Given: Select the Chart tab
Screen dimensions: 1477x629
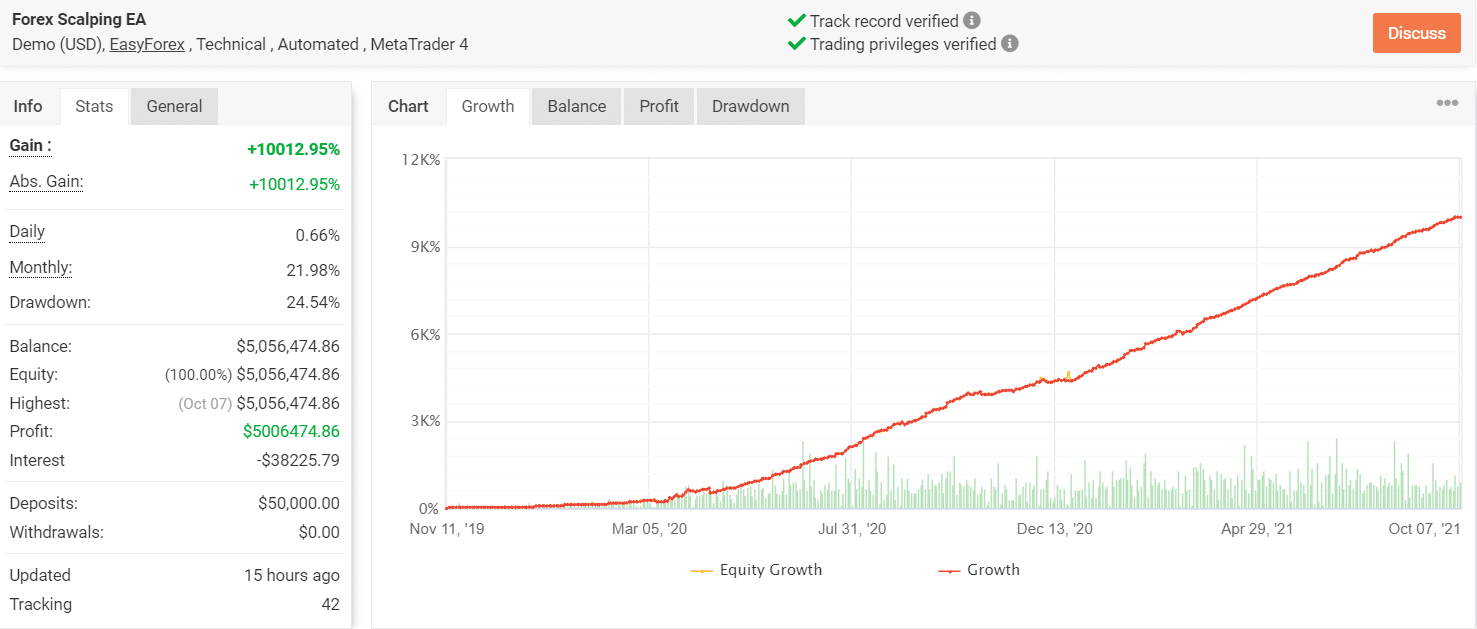Looking at the screenshot, I should click(409, 105).
